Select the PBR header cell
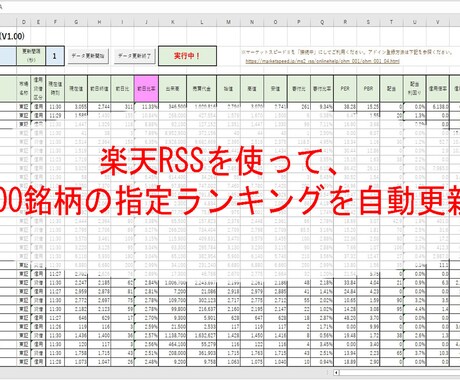This screenshot has height=380, width=460. click(368, 89)
